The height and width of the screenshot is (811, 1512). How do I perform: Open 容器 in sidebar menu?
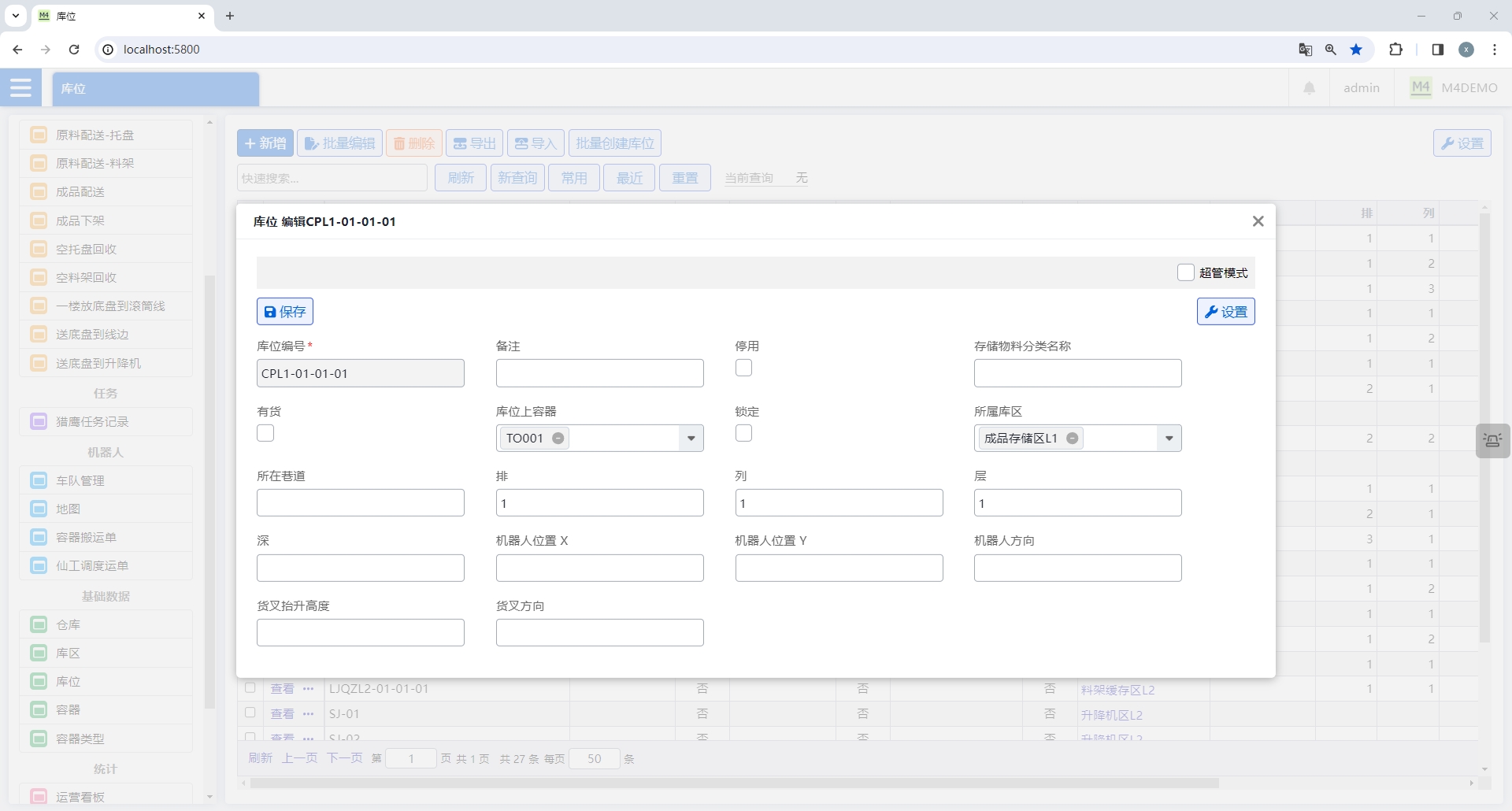[106, 709]
